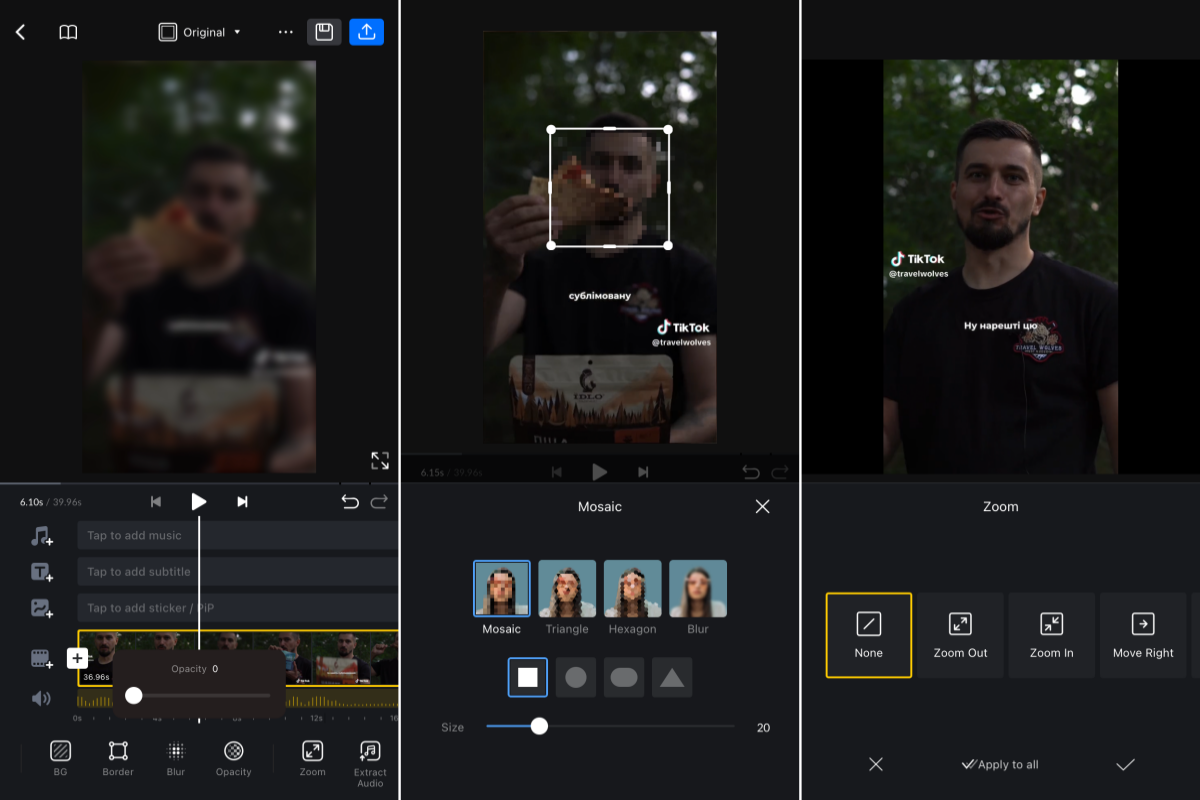Select the BG background tool
Screen dimensions: 1200x800
coord(60,758)
